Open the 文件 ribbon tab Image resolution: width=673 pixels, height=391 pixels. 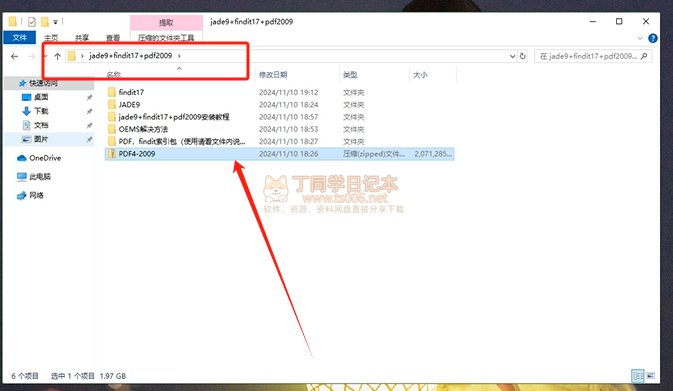point(19,38)
